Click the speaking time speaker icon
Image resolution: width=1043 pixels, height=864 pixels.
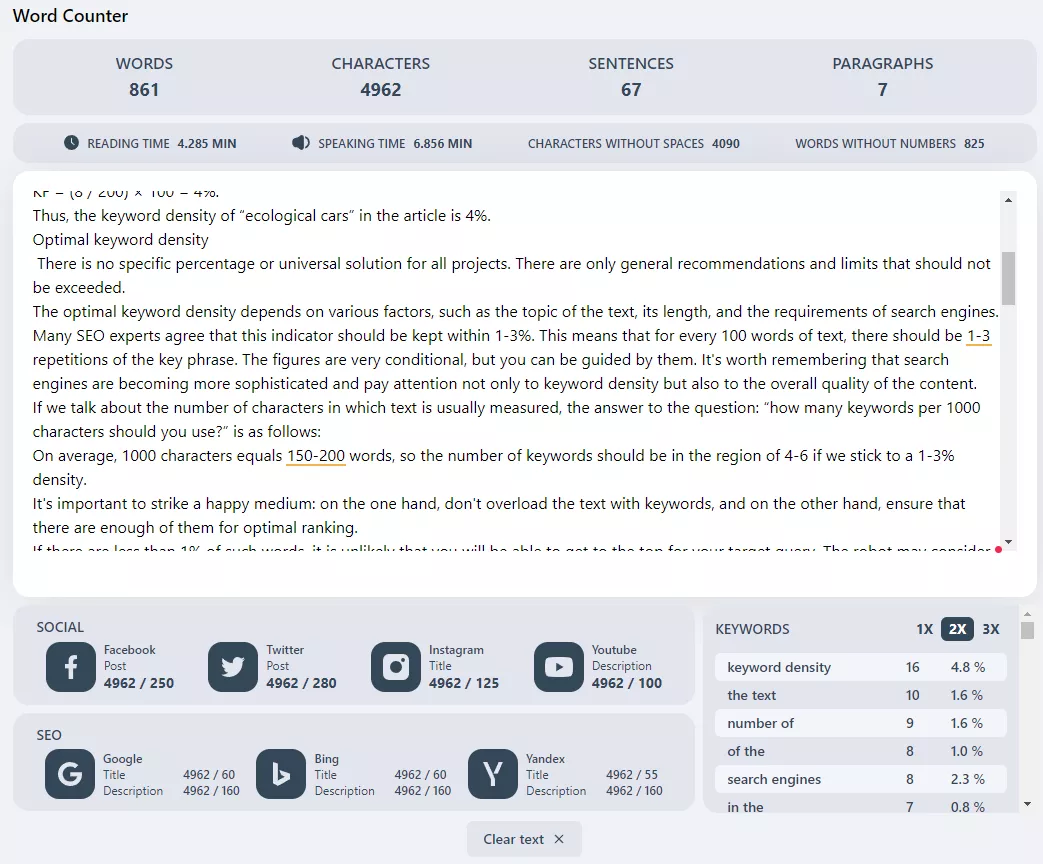301,142
